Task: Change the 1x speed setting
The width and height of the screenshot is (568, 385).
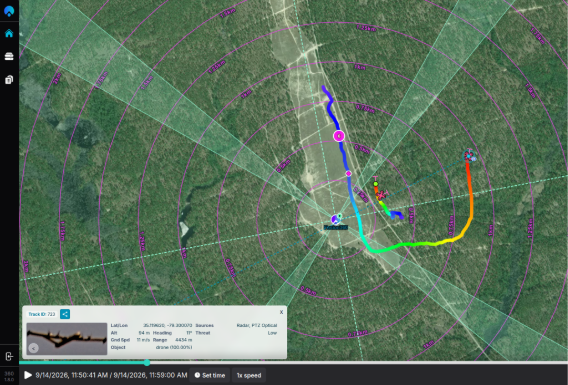Action: [x=249, y=375]
